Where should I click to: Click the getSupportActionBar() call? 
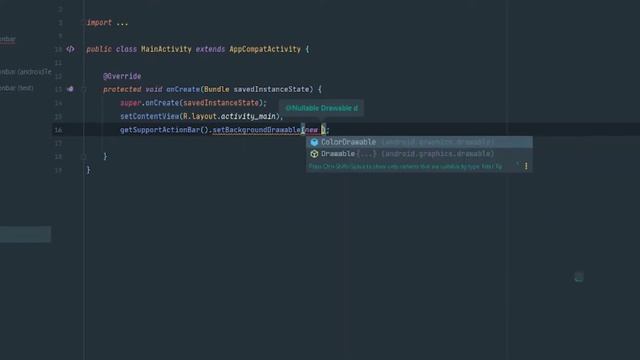point(164,130)
